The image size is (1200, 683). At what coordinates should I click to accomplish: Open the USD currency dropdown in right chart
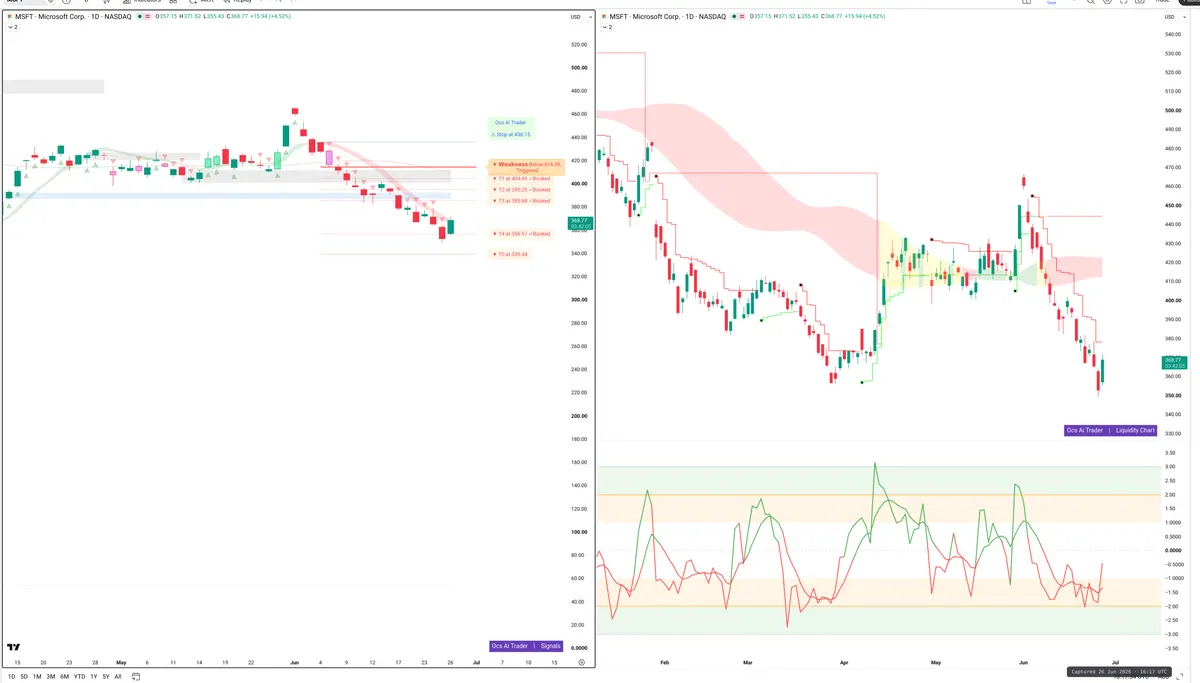[1174, 17]
